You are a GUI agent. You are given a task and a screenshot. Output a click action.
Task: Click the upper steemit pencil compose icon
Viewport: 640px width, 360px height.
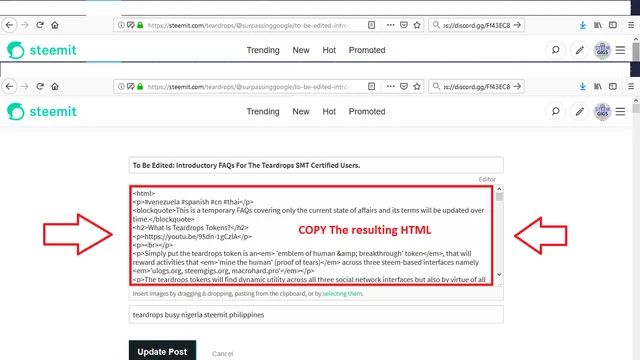580,50
